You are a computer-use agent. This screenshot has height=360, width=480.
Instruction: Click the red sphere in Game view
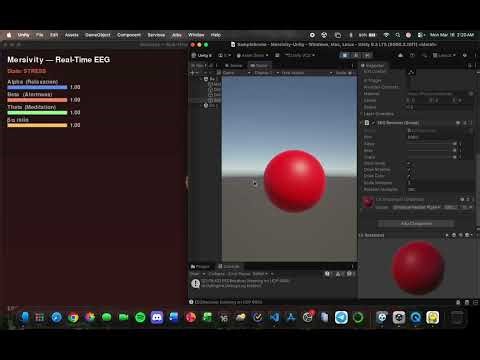pyautogui.click(x=295, y=181)
